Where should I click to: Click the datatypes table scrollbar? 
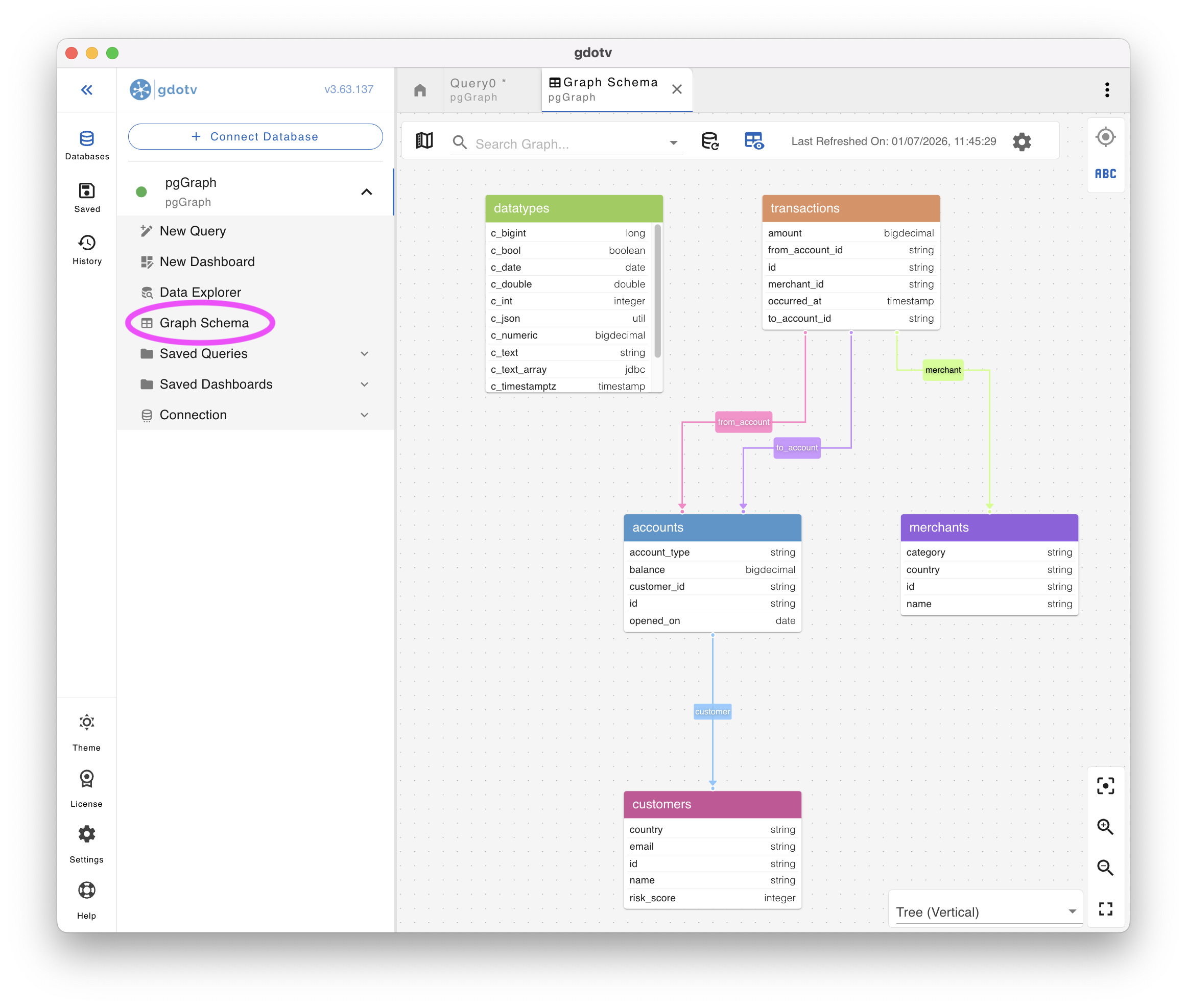[658, 292]
